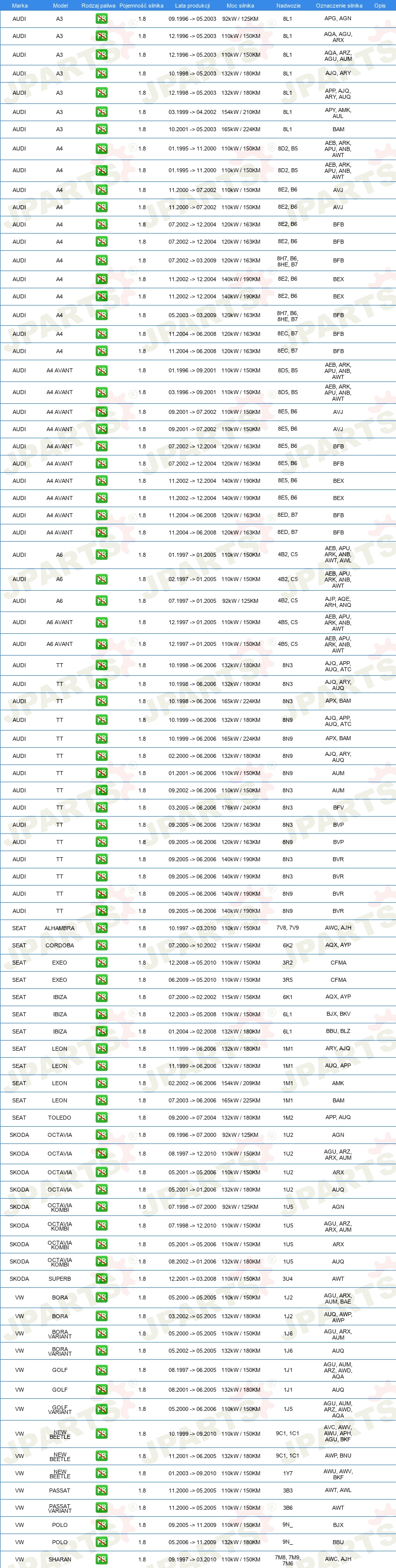Click the Rodzaj paliwa column header
The height and width of the screenshot is (1568, 396).
coord(99,6)
